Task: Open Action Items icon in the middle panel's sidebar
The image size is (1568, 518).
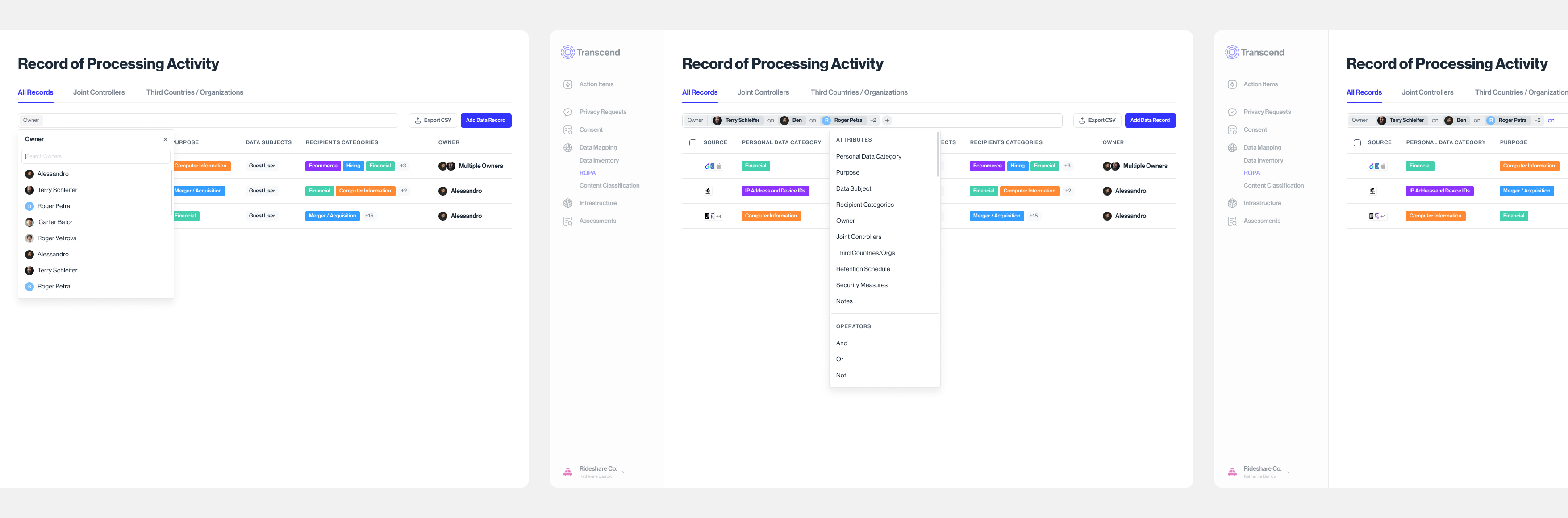Action: [x=567, y=84]
